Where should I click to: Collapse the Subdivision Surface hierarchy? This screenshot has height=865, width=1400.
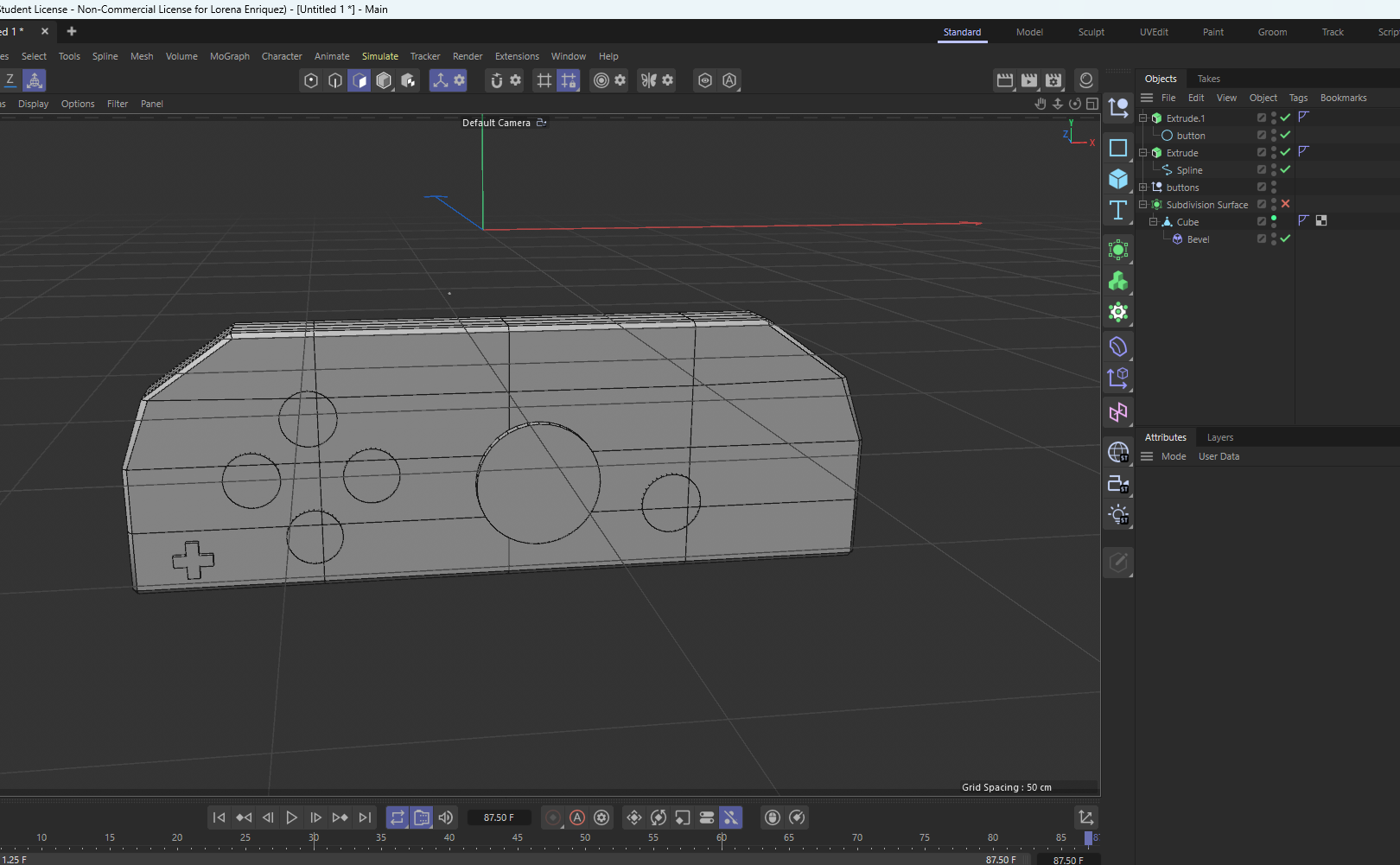click(1142, 205)
